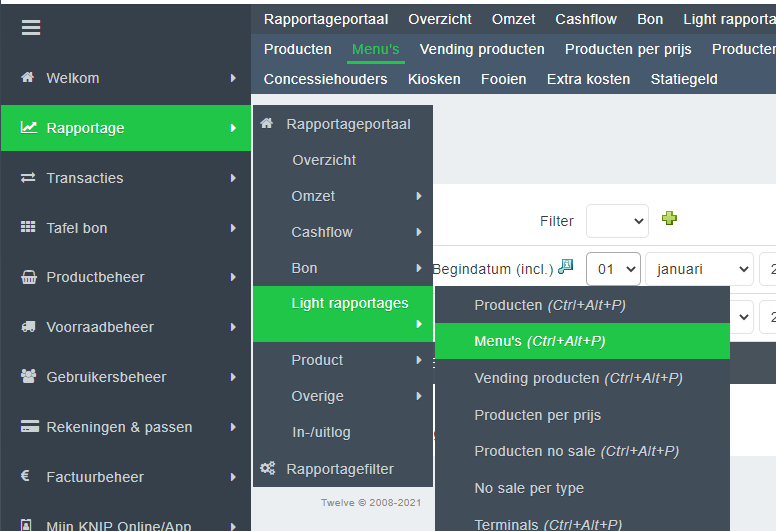Open In-/uitlog report menu entry
776x531 pixels.
[320, 432]
